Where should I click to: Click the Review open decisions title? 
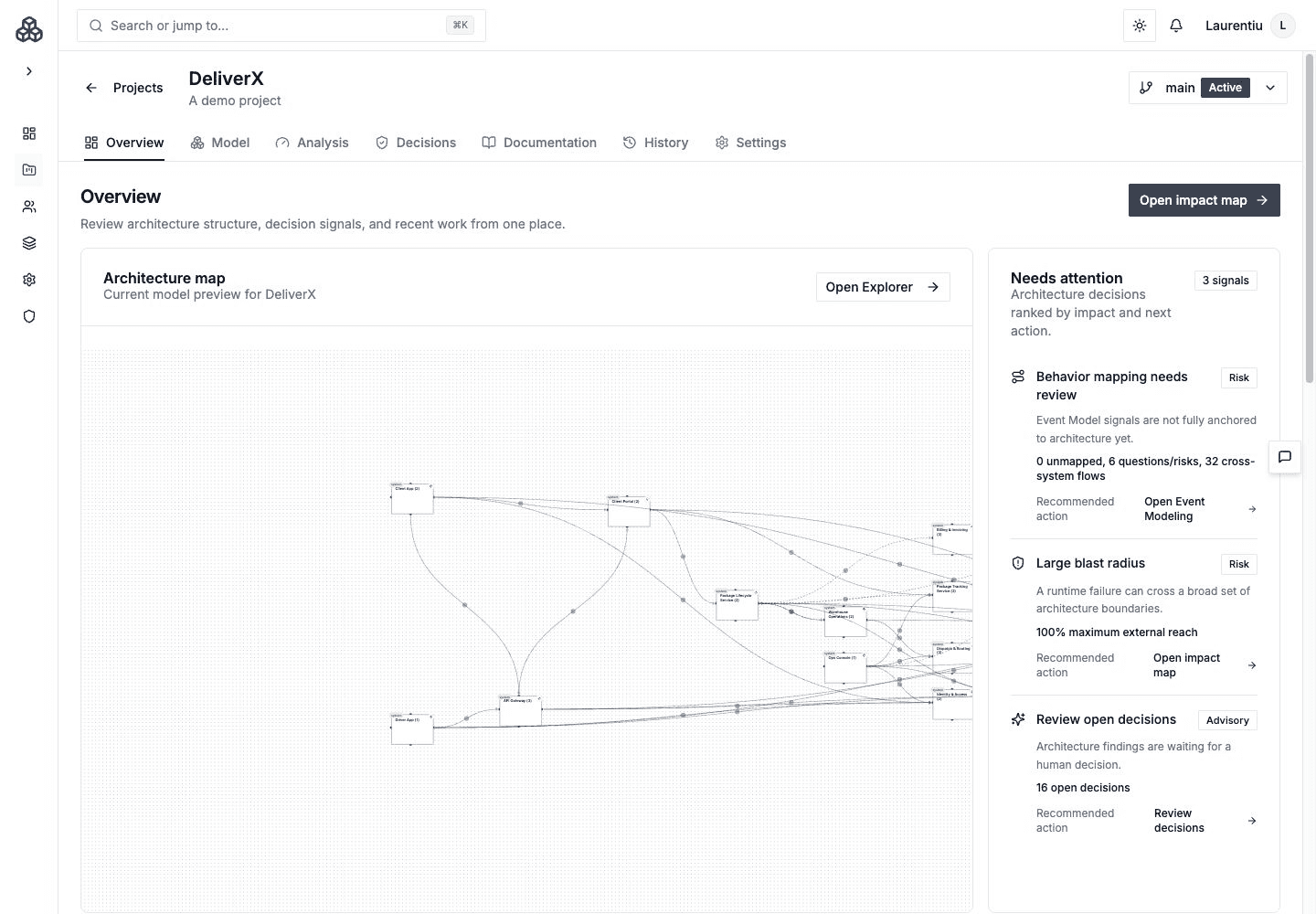tap(1106, 719)
